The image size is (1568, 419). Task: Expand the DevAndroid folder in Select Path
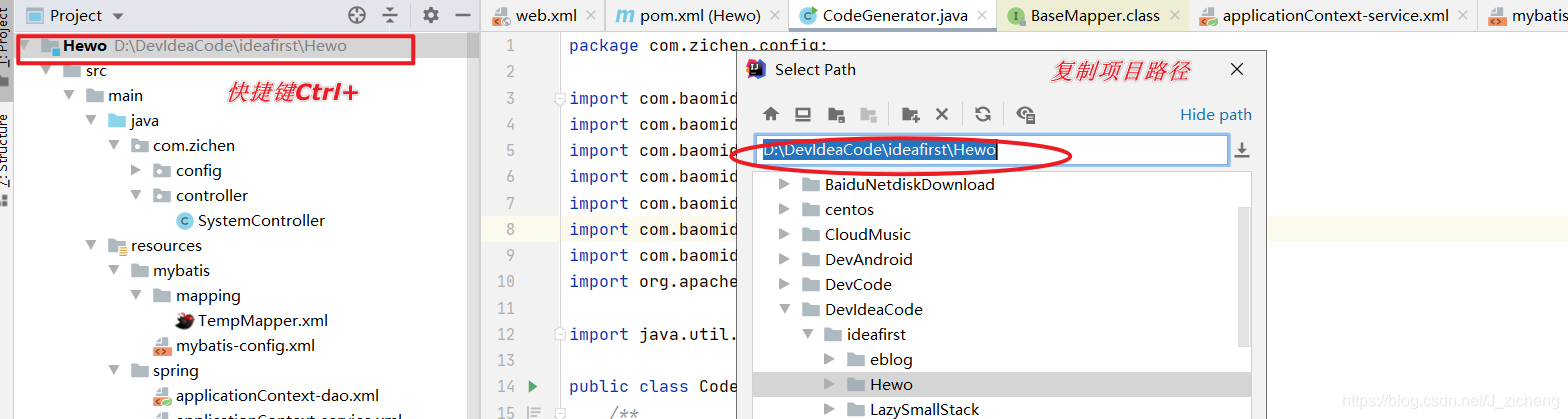coord(783,260)
